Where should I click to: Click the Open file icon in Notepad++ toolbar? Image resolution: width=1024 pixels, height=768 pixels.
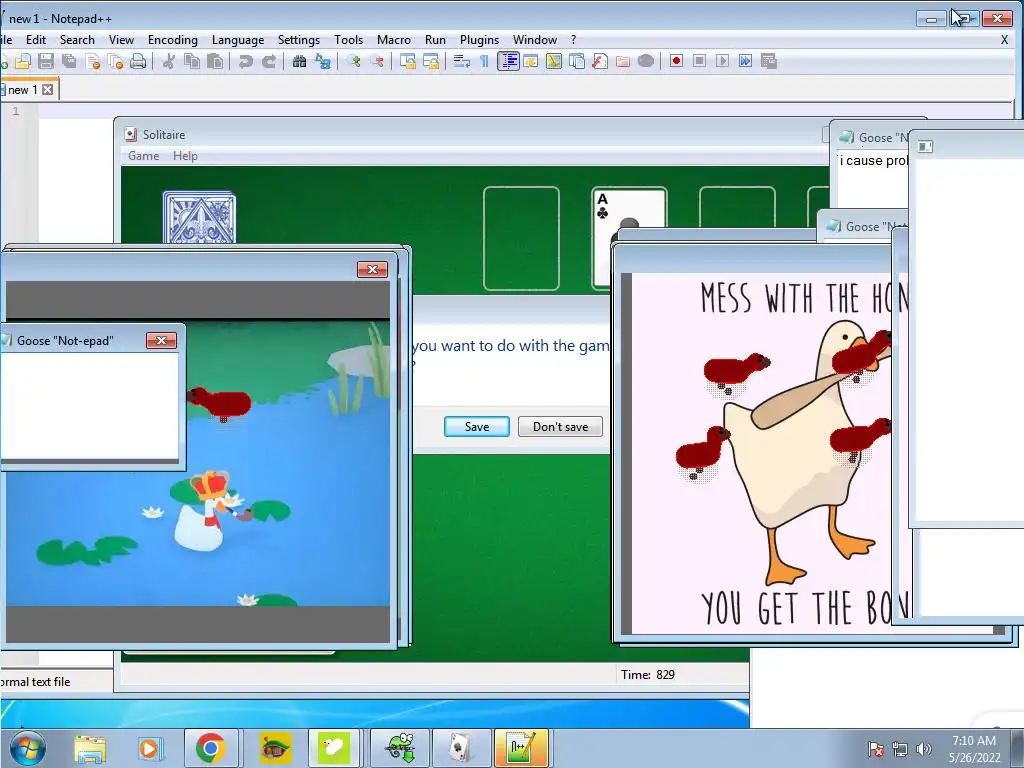pyautogui.click(x=23, y=61)
